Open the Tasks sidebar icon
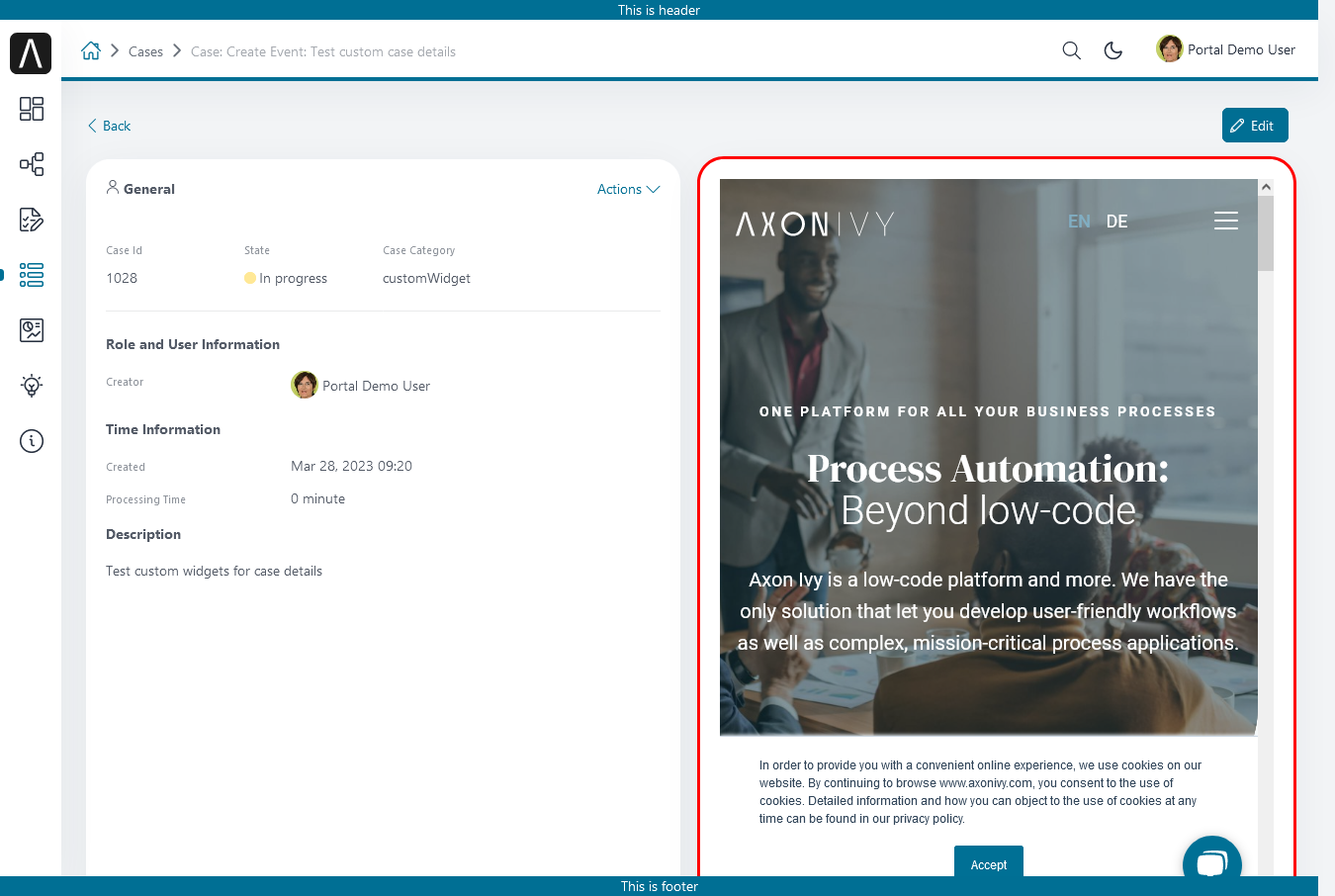Screen dimensions: 1335x896 32,220
